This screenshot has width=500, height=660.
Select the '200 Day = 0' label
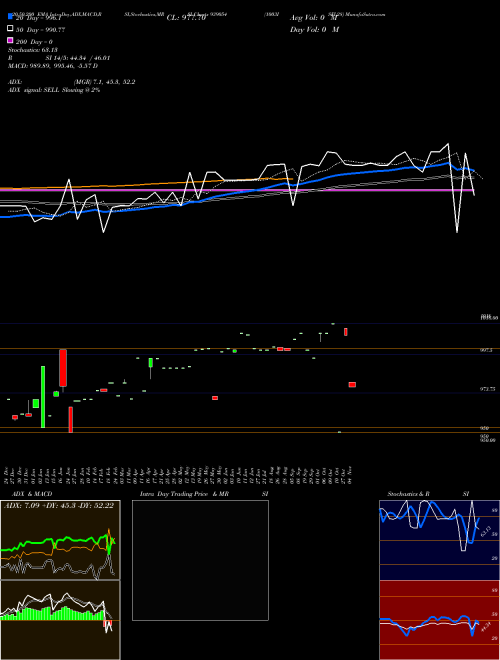[34, 42]
